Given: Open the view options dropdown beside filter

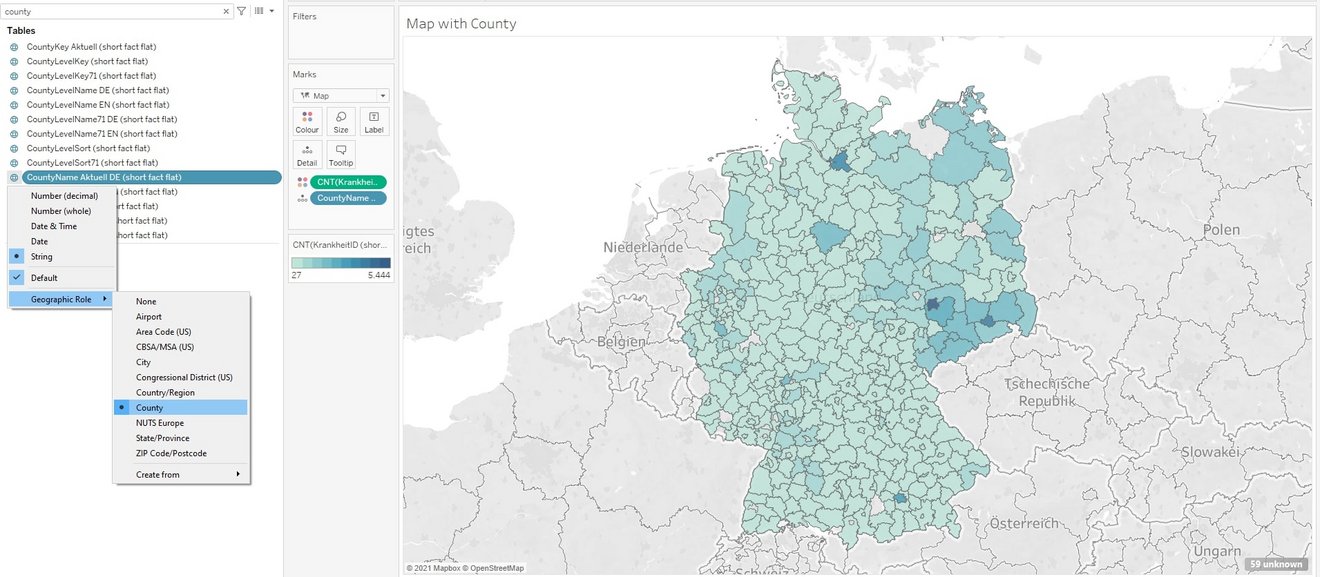Looking at the screenshot, I should point(264,11).
